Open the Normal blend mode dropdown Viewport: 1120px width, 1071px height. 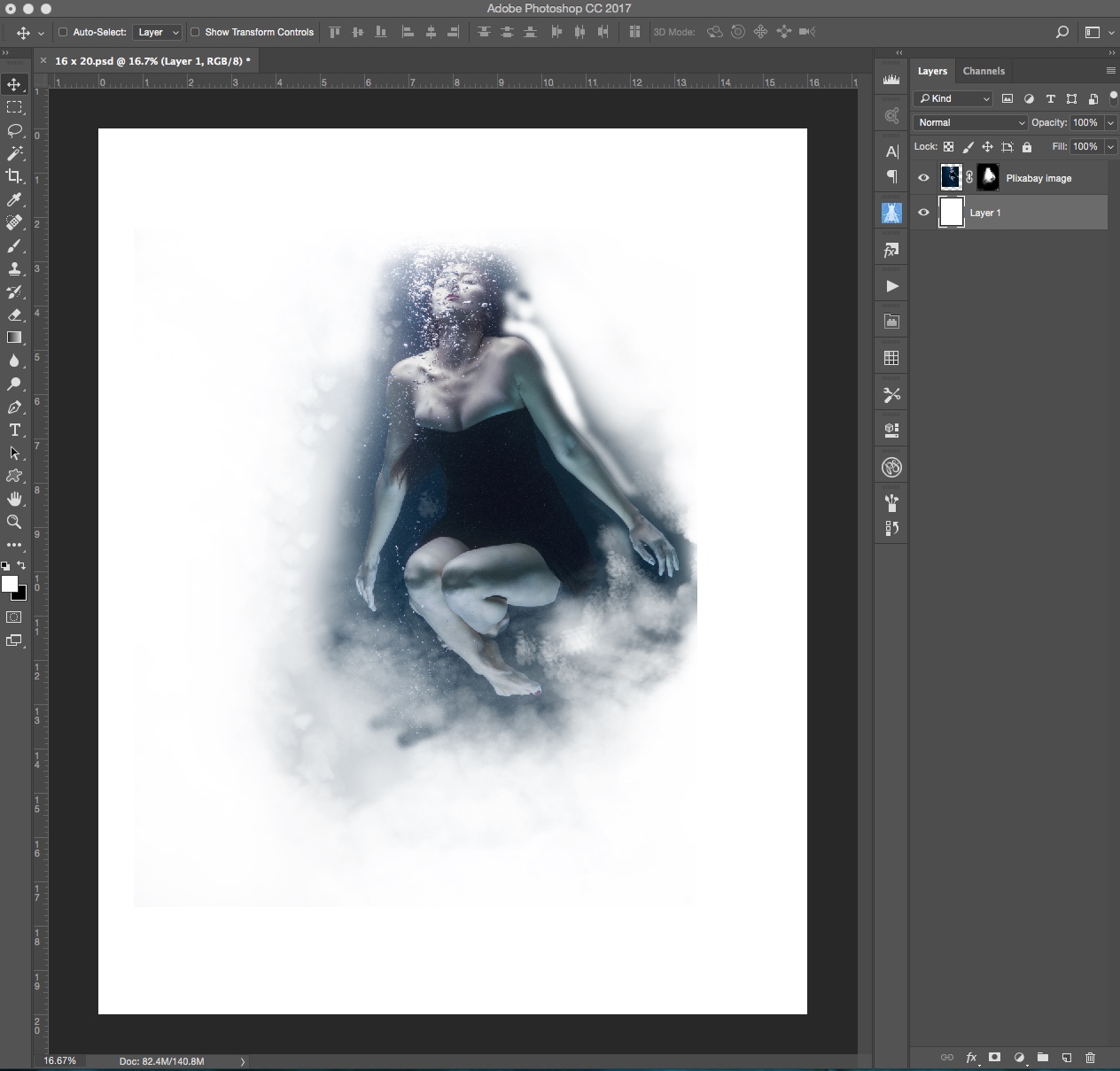pyautogui.click(x=970, y=123)
